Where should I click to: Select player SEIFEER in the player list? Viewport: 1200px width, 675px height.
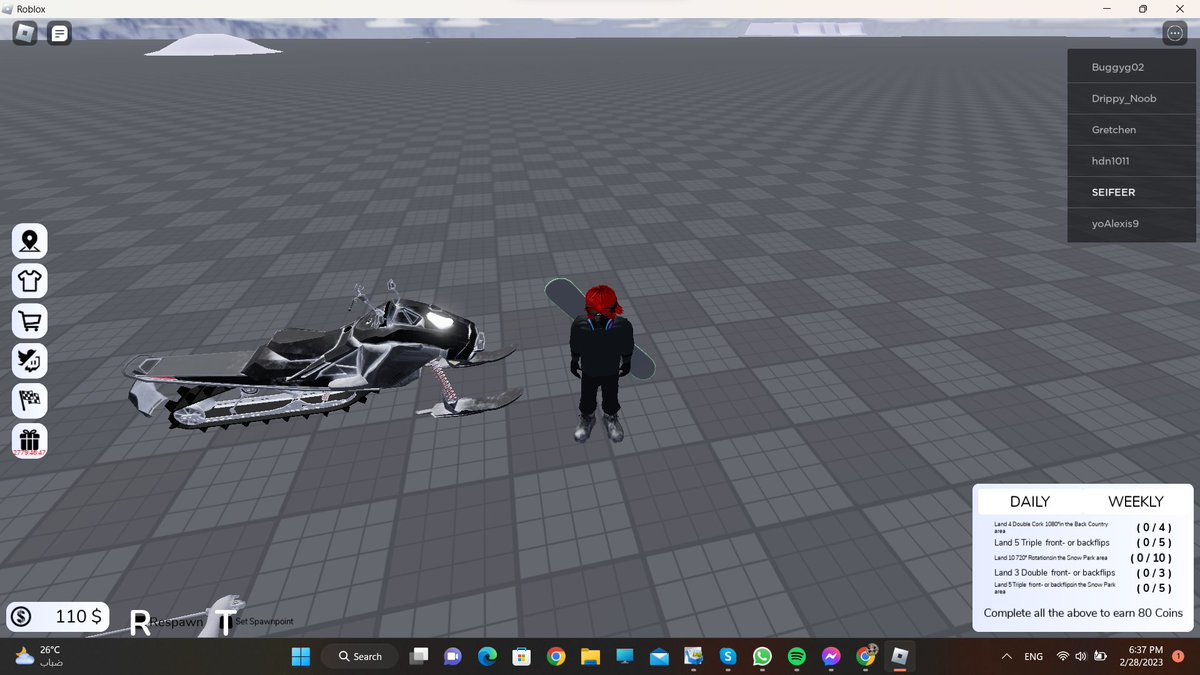point(1131,192)
